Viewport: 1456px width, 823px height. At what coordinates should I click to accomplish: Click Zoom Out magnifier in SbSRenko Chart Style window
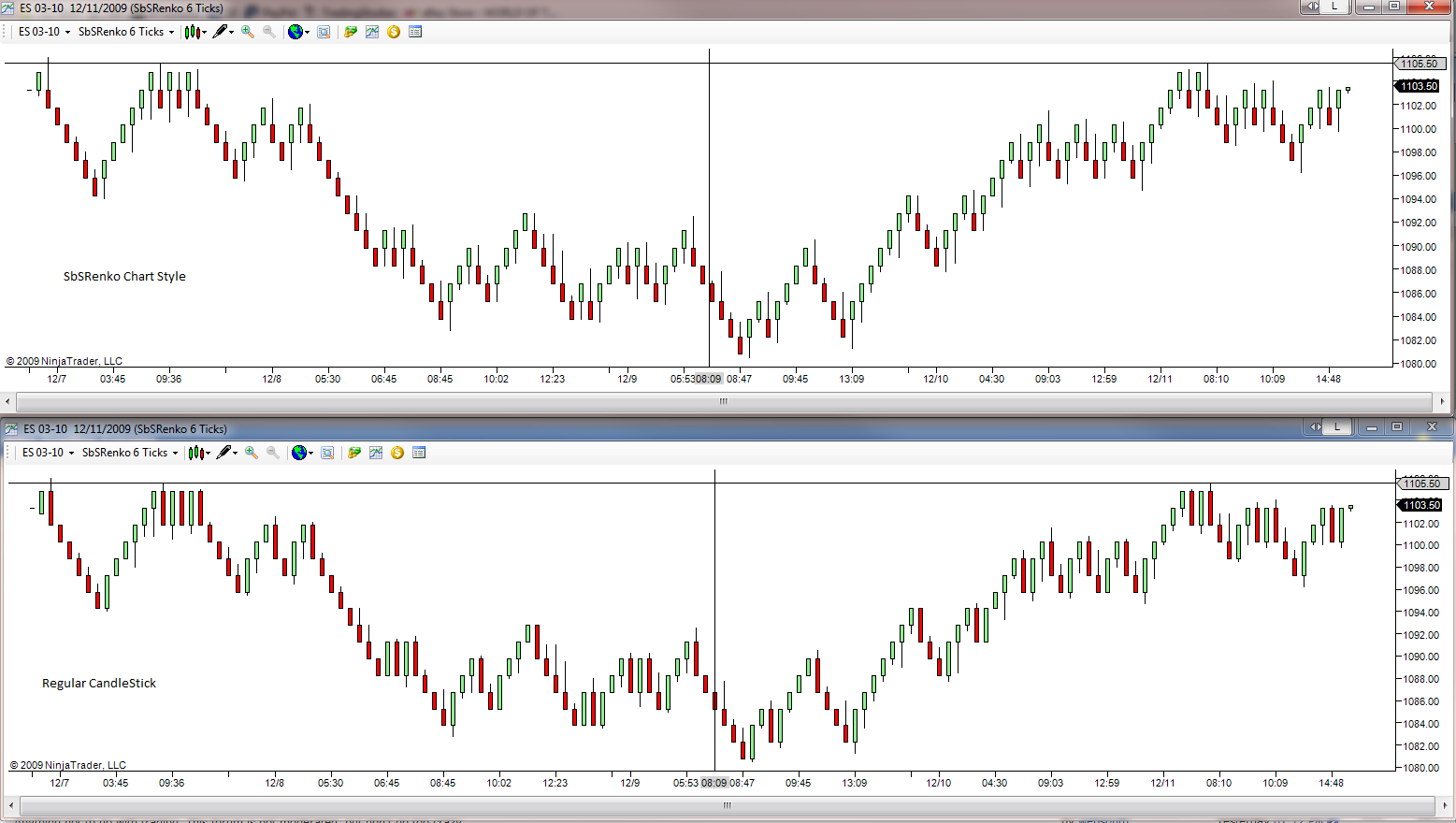269,32
